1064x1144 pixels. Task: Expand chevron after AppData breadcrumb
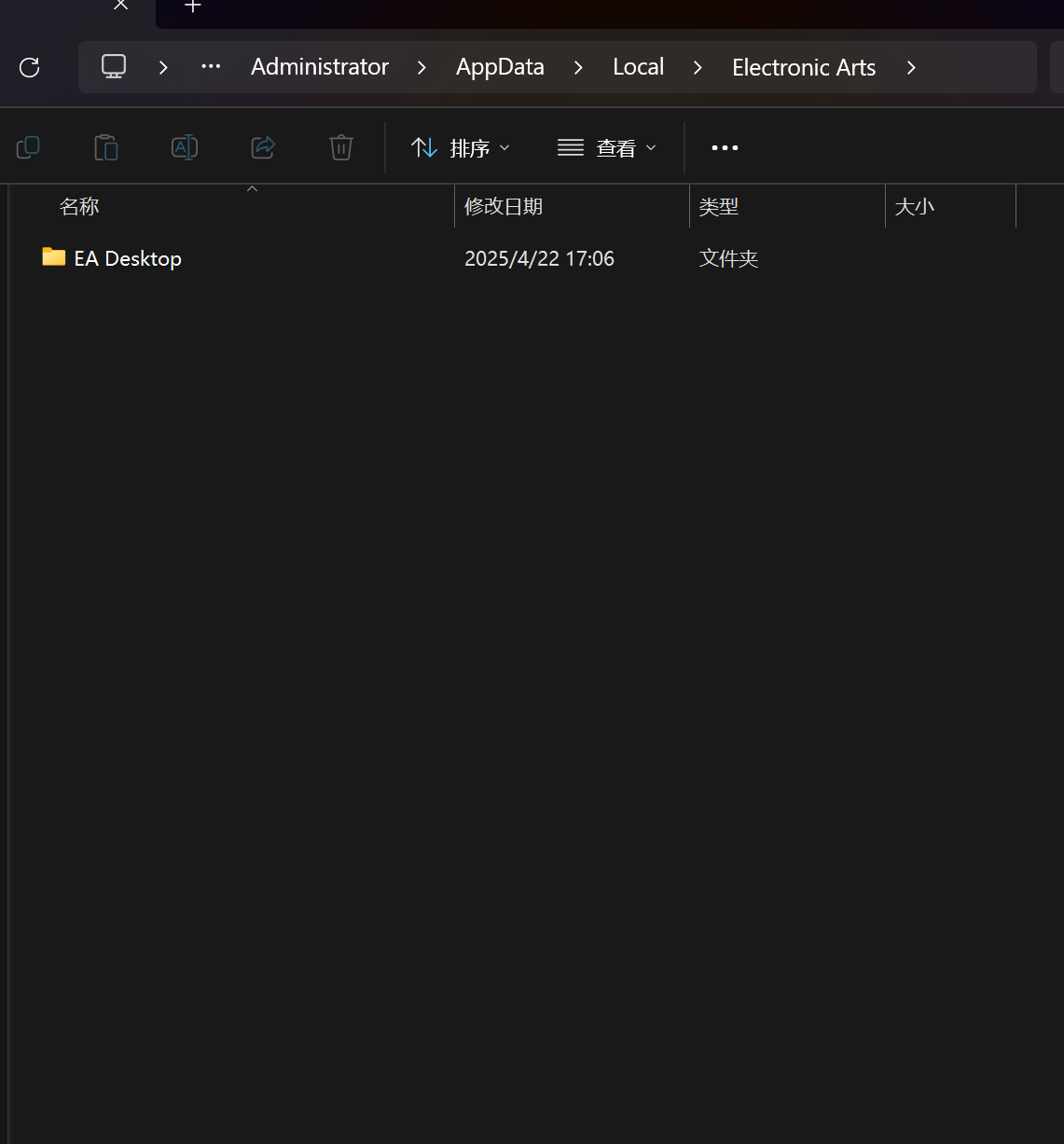578,67
